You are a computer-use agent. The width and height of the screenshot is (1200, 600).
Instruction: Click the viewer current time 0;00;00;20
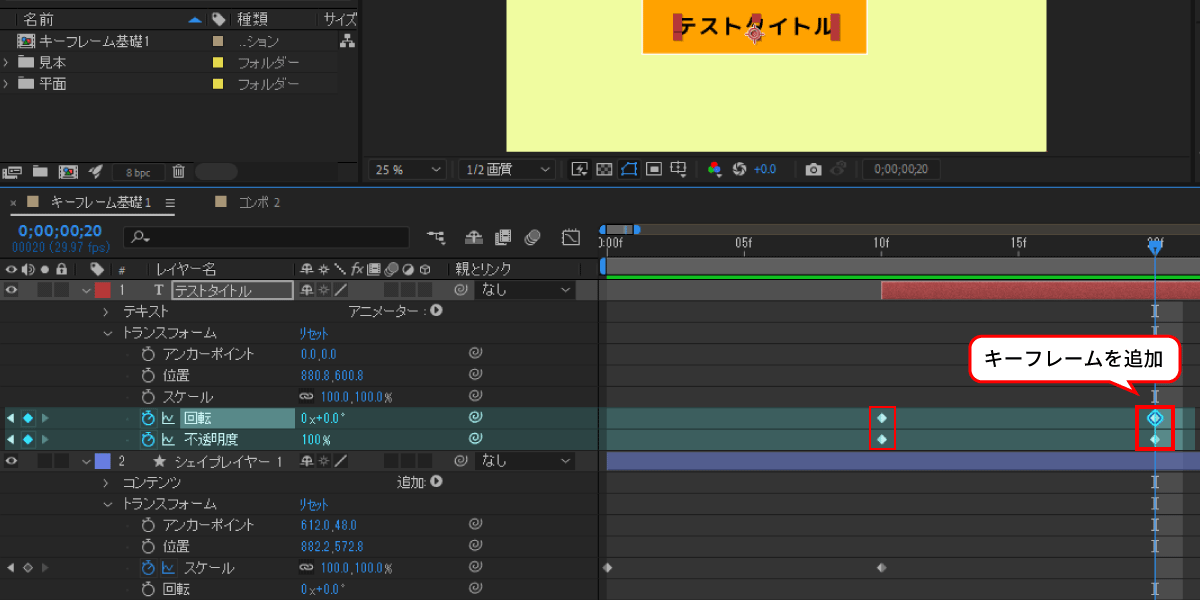tap(900, 169)
